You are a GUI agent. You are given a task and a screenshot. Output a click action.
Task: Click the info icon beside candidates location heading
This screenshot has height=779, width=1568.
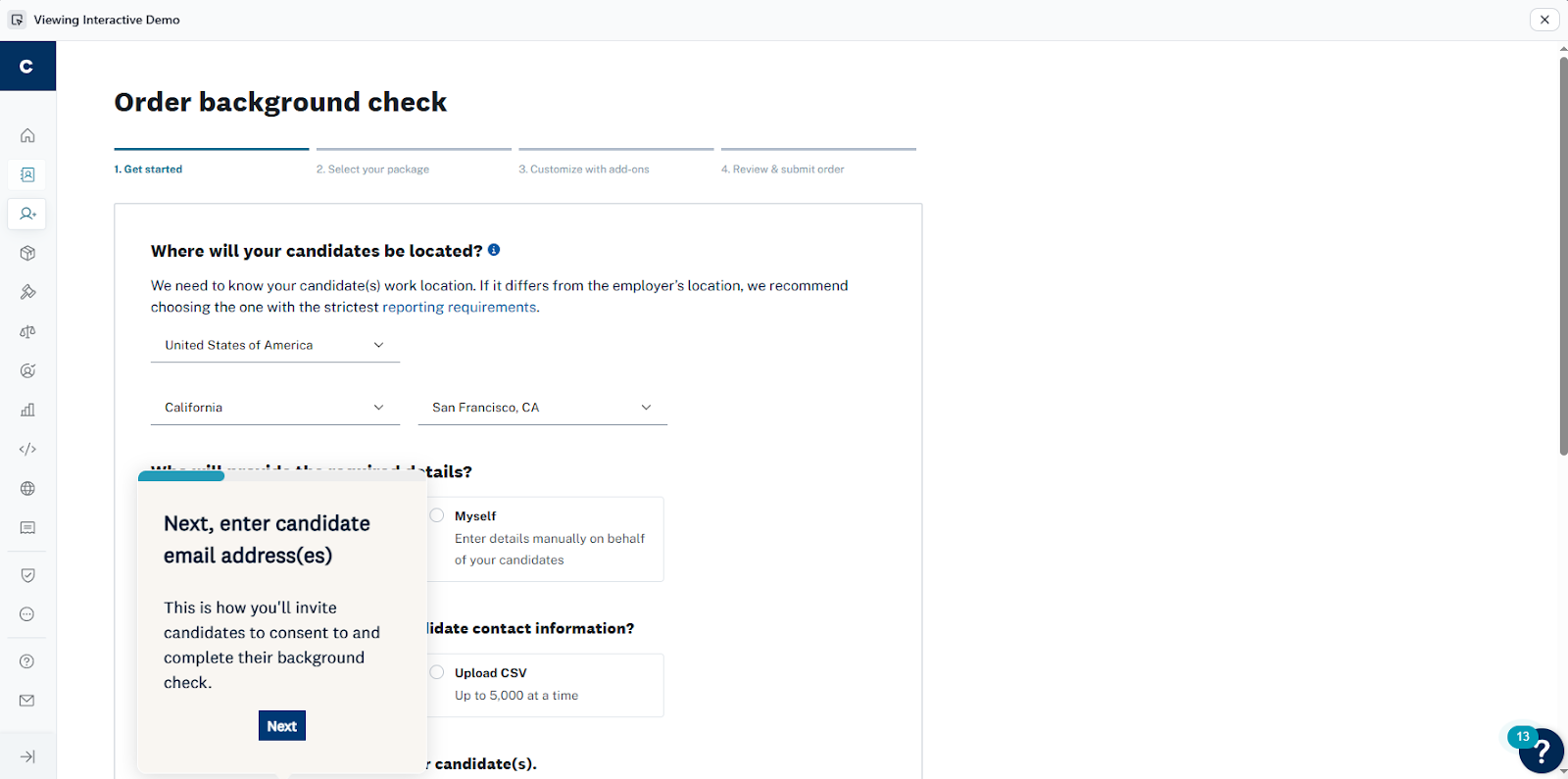[494, 250]
